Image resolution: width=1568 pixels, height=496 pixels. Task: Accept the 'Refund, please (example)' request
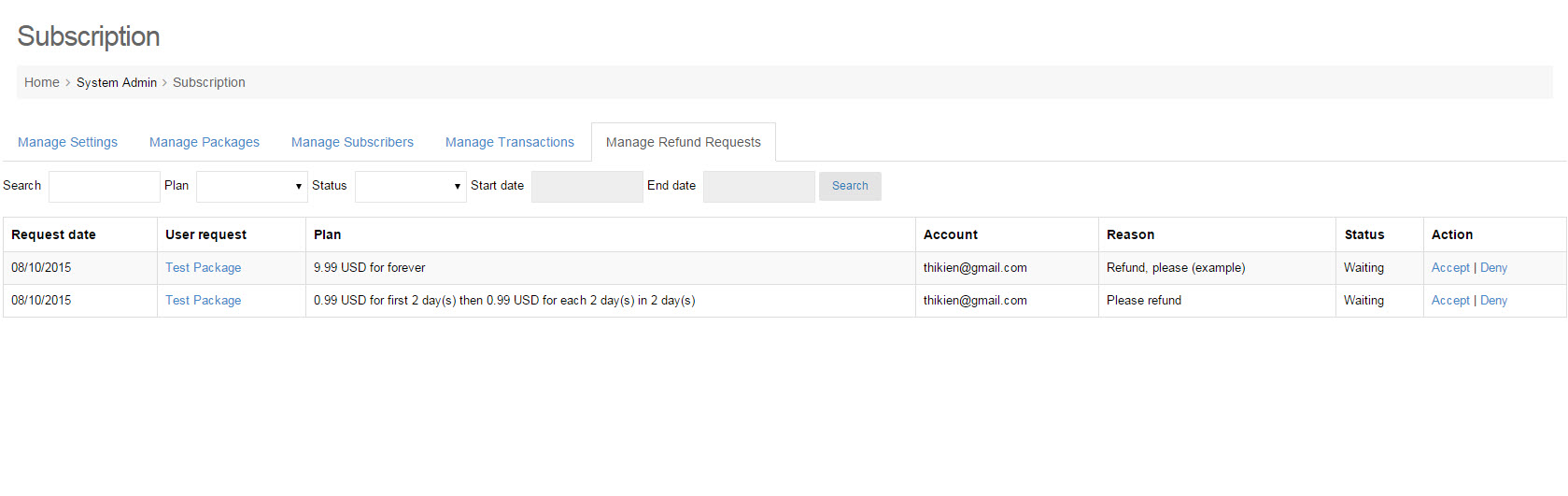tap(1449, 267)
